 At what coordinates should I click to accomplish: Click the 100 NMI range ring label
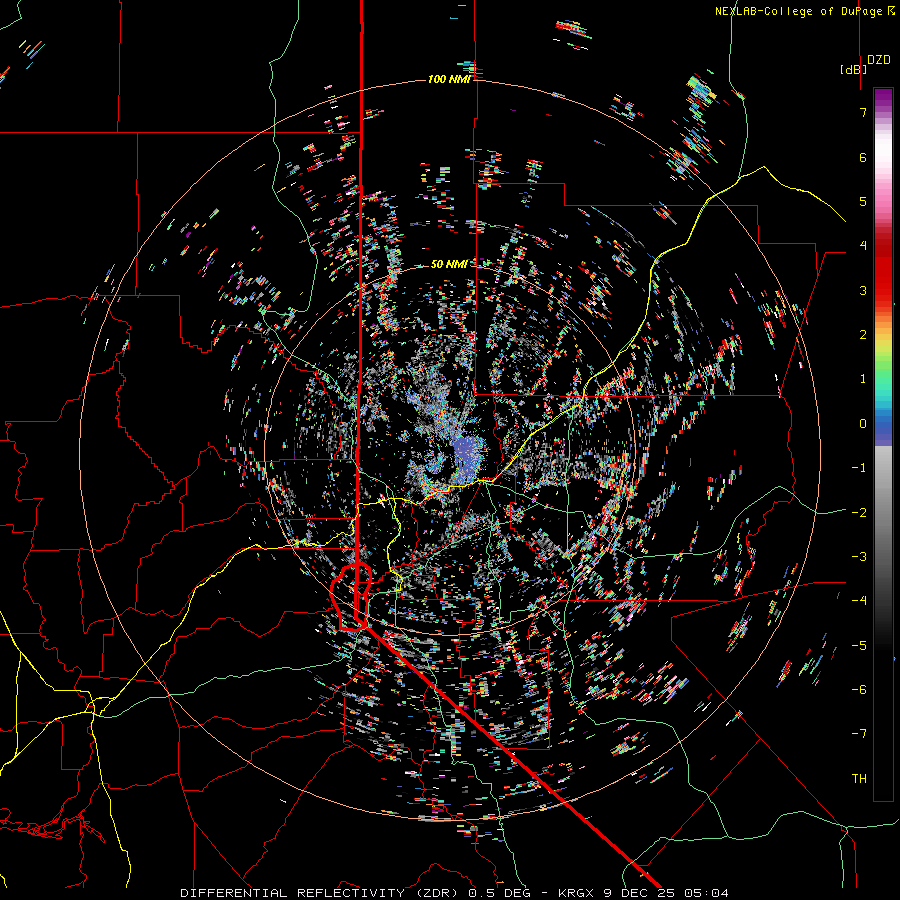click(x=449, y=79)
